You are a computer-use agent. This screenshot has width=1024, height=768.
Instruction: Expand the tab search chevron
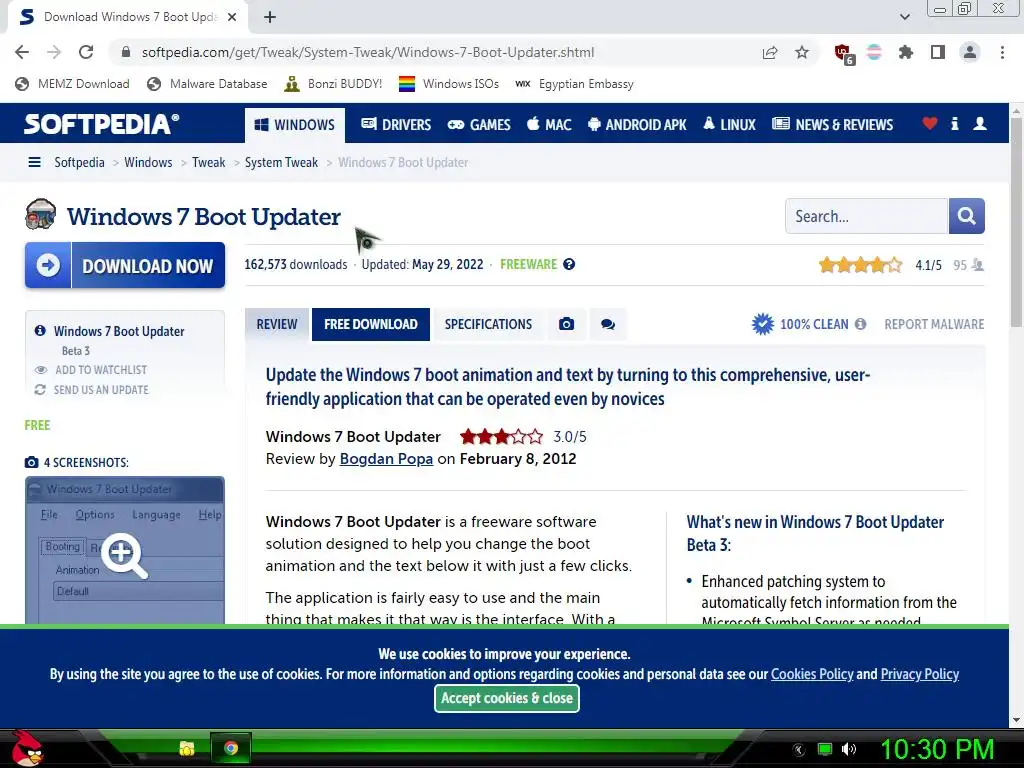click(904, 17)
